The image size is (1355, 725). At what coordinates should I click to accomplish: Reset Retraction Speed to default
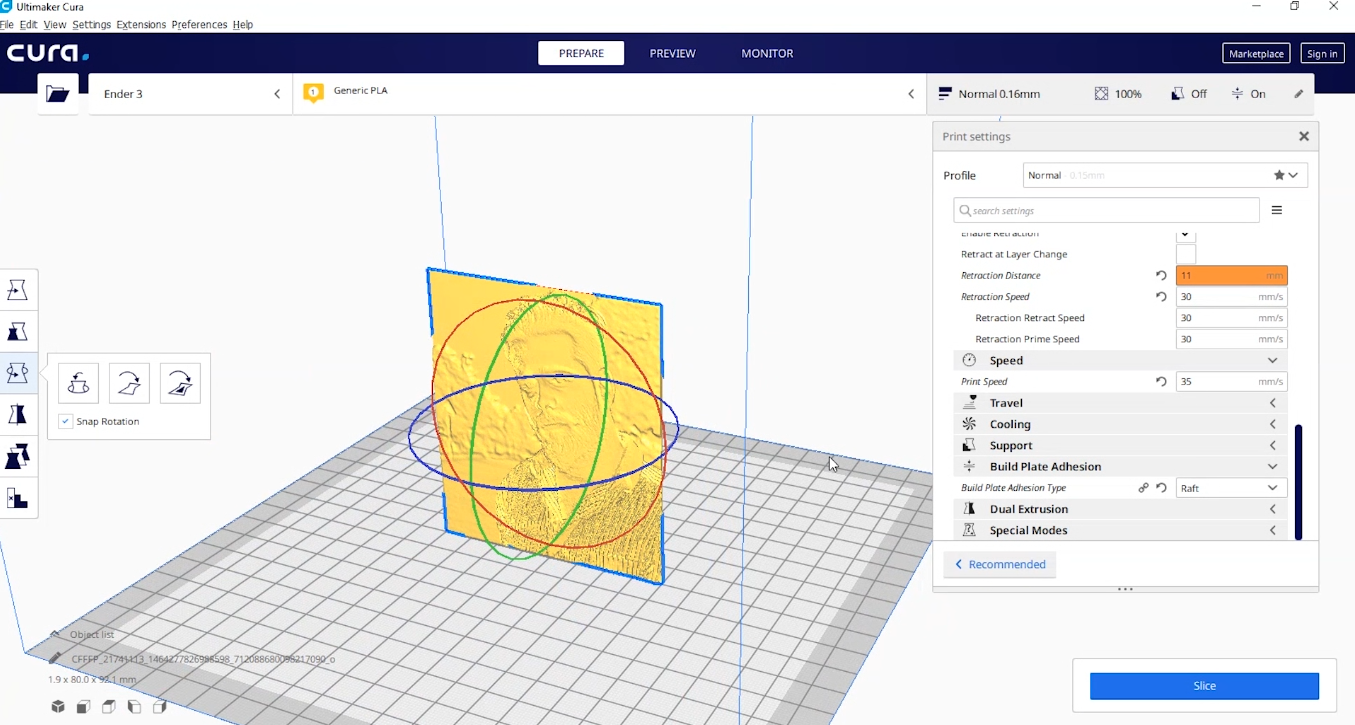click(1161, 296)
